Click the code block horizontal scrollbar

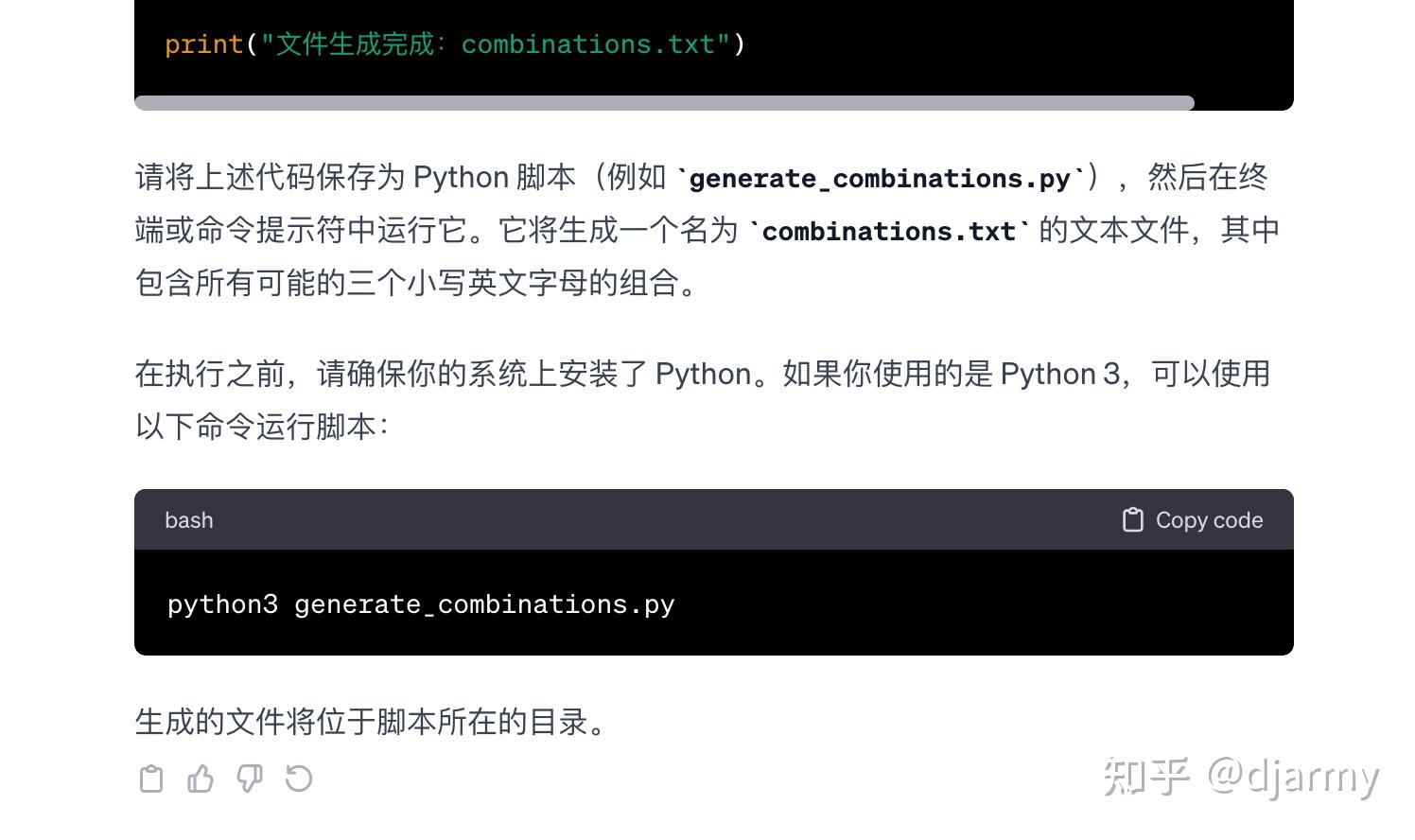664,102
